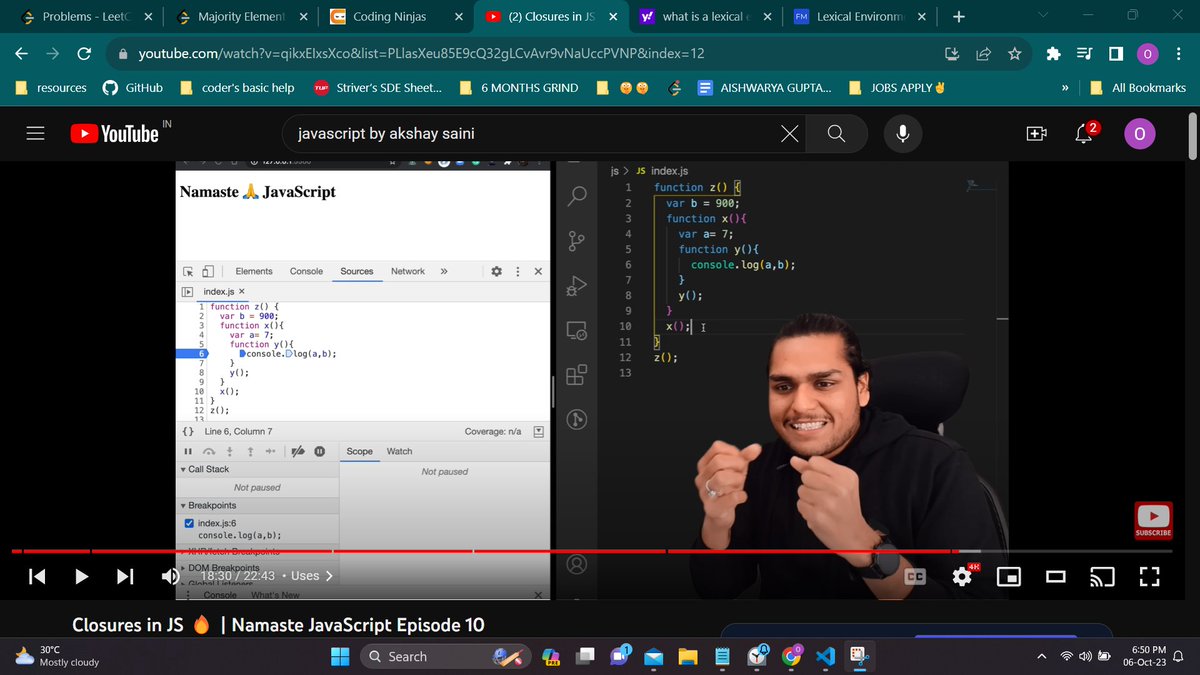Switch to the 'what is a lexical' tab
This screenshot has width=1200, height=675.
706,17
